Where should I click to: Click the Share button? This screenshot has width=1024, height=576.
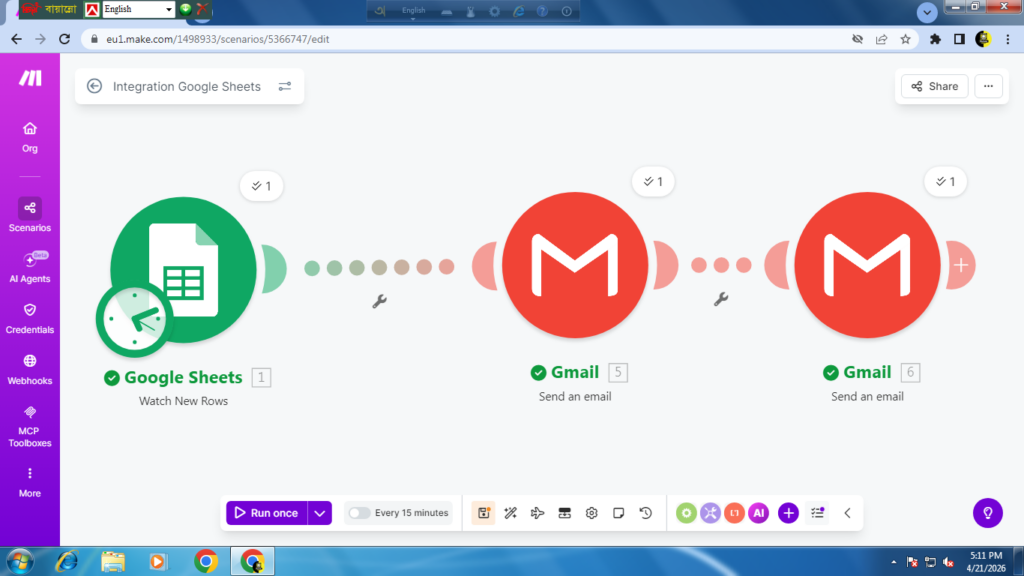pyautogui.click(x=935, y=86)
